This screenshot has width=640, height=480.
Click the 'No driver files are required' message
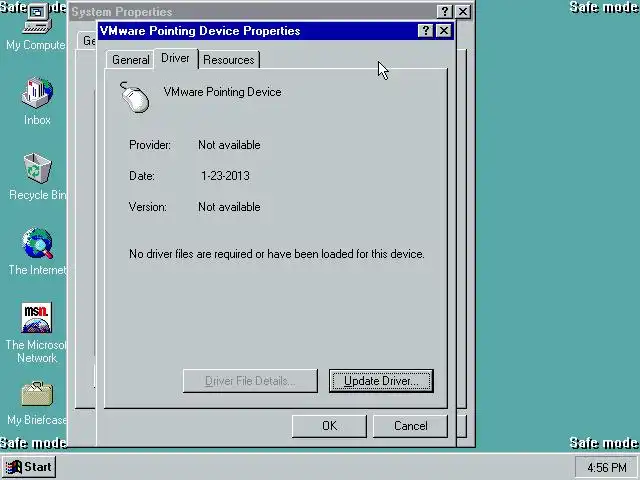277,254
